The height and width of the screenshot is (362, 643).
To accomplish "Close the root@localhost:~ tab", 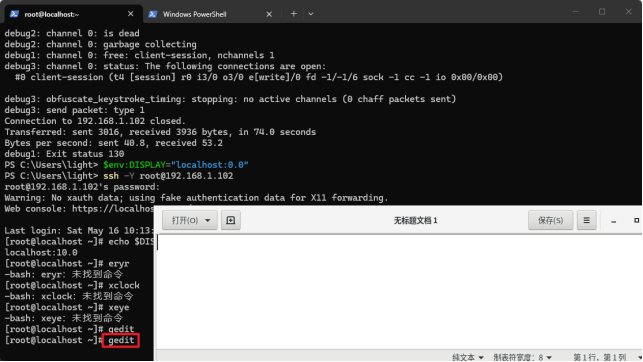I will pos(130,14).
